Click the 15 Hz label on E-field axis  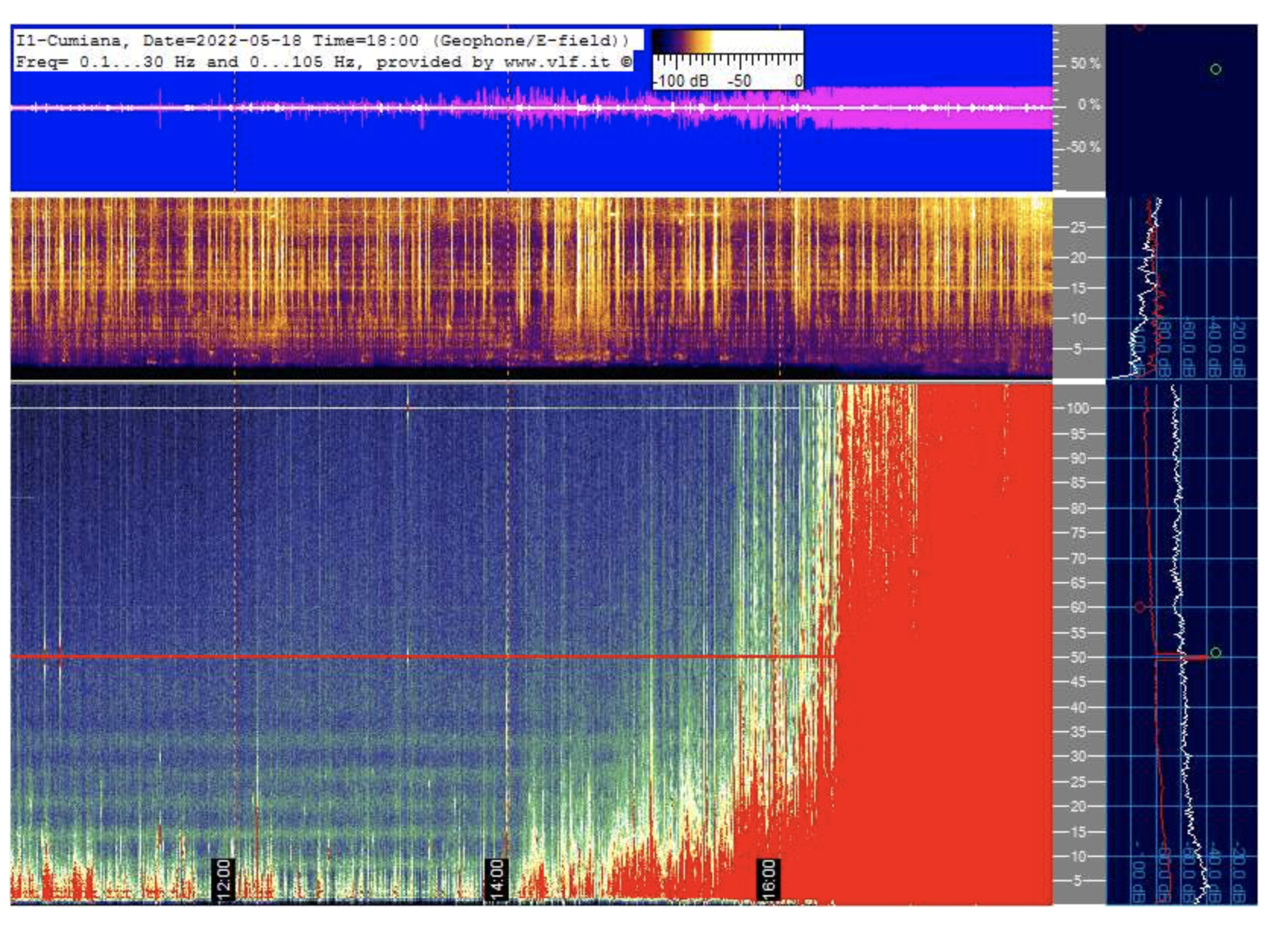tap(1078, 832)
